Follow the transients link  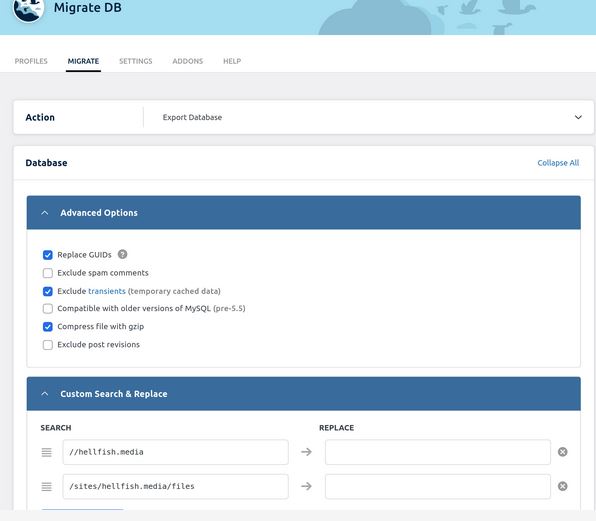pyautogui.click(x=107, y=291)
